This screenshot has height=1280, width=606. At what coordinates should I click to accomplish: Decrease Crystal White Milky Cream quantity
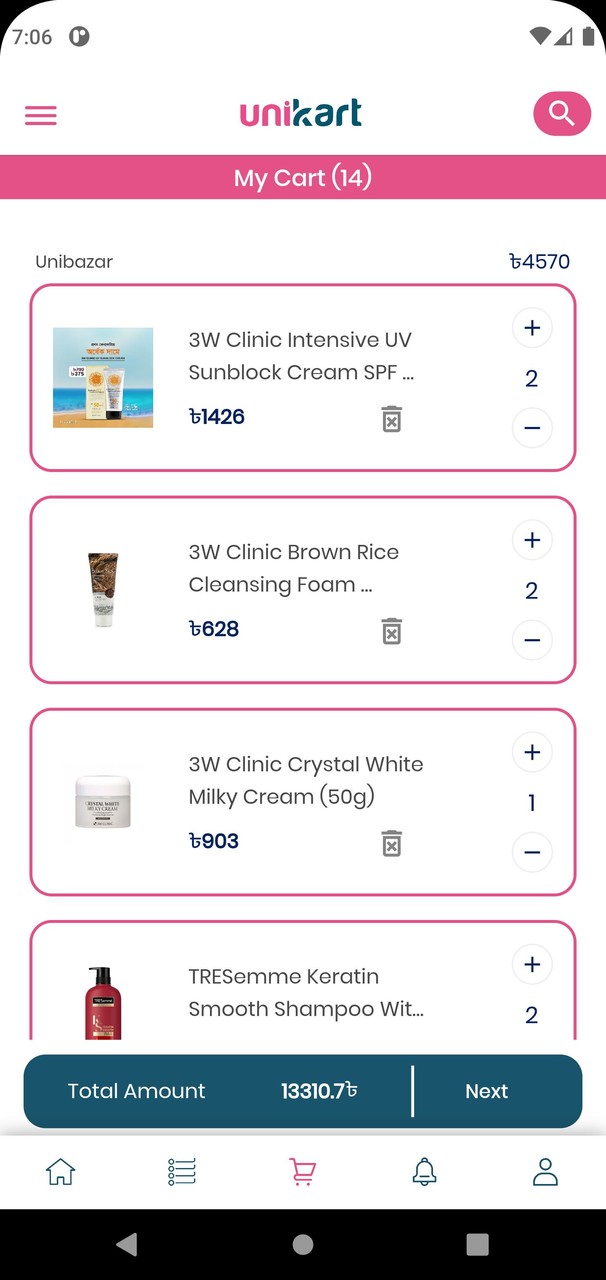click(x=532, y=852)
